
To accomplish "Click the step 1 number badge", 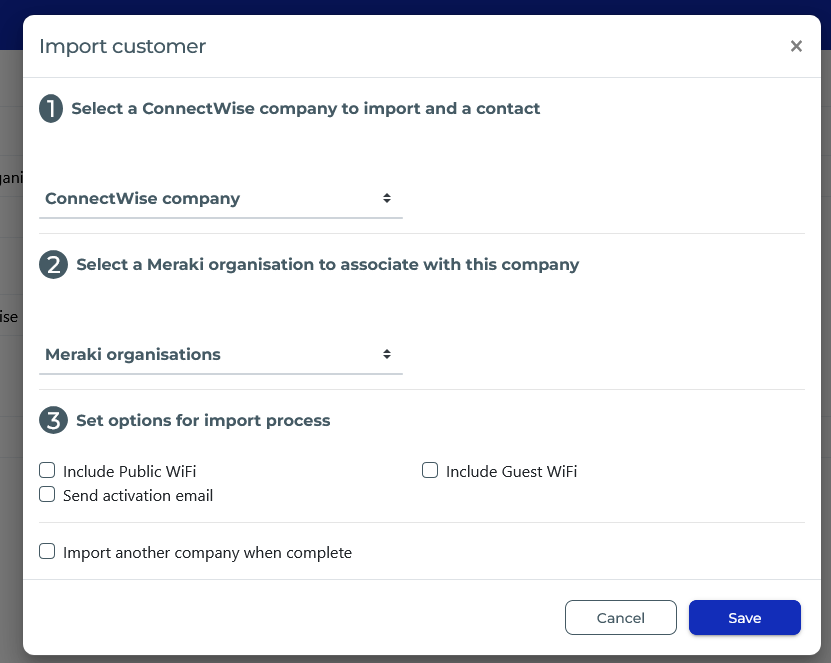I will point(51,109).
